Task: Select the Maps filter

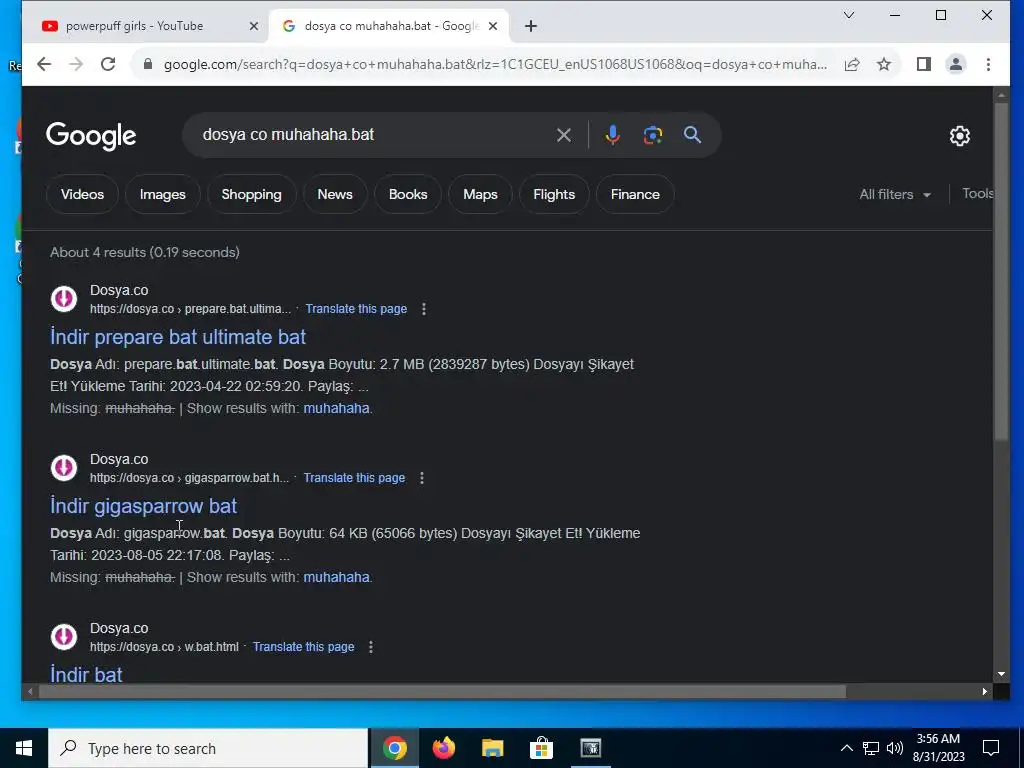Action: click(480, 195)
